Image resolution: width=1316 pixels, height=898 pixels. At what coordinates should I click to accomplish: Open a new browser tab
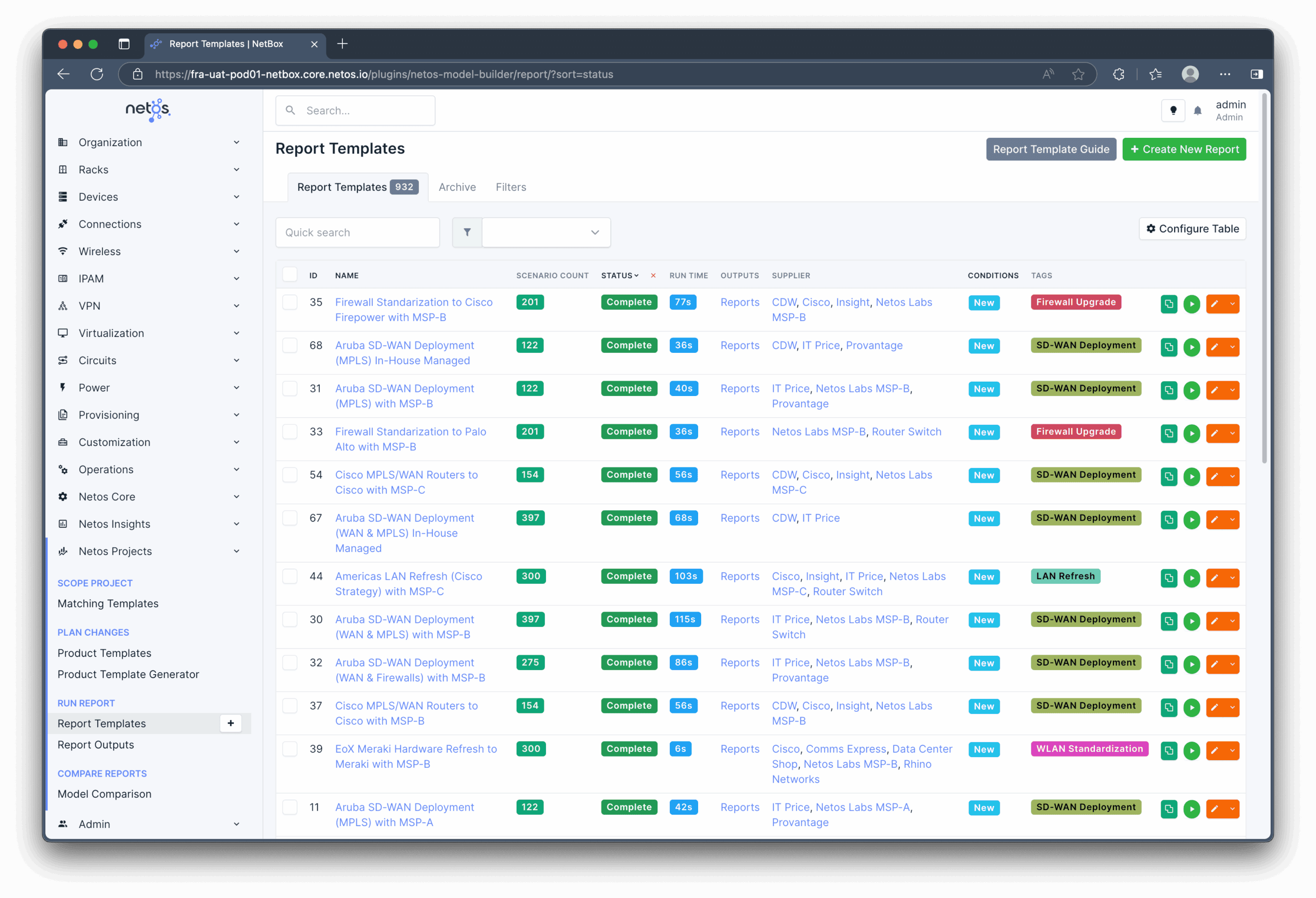point(342,44)
